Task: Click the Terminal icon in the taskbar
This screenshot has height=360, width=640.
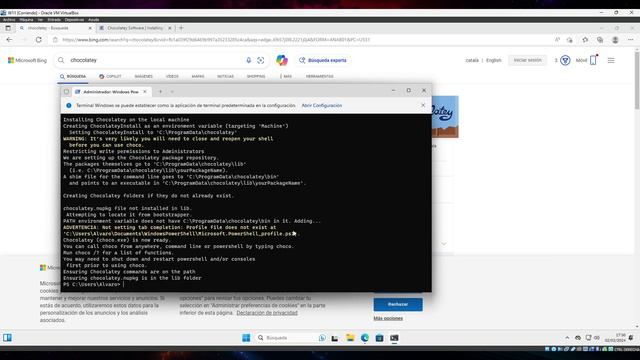Action: 394,338
